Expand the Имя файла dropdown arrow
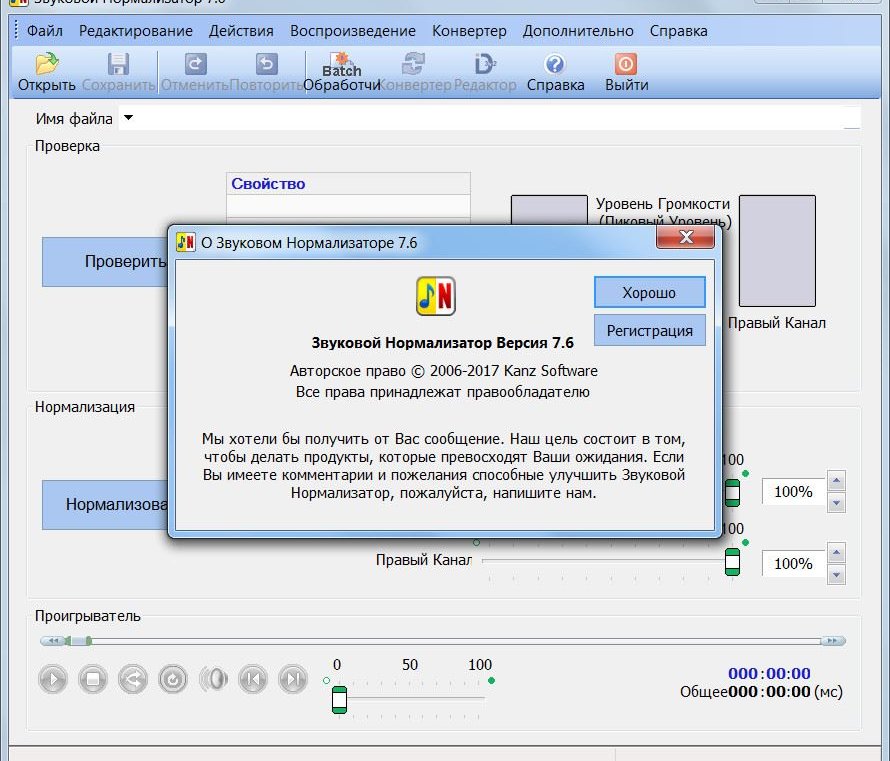This screenshot has width=890, height=761. point(129,118)
